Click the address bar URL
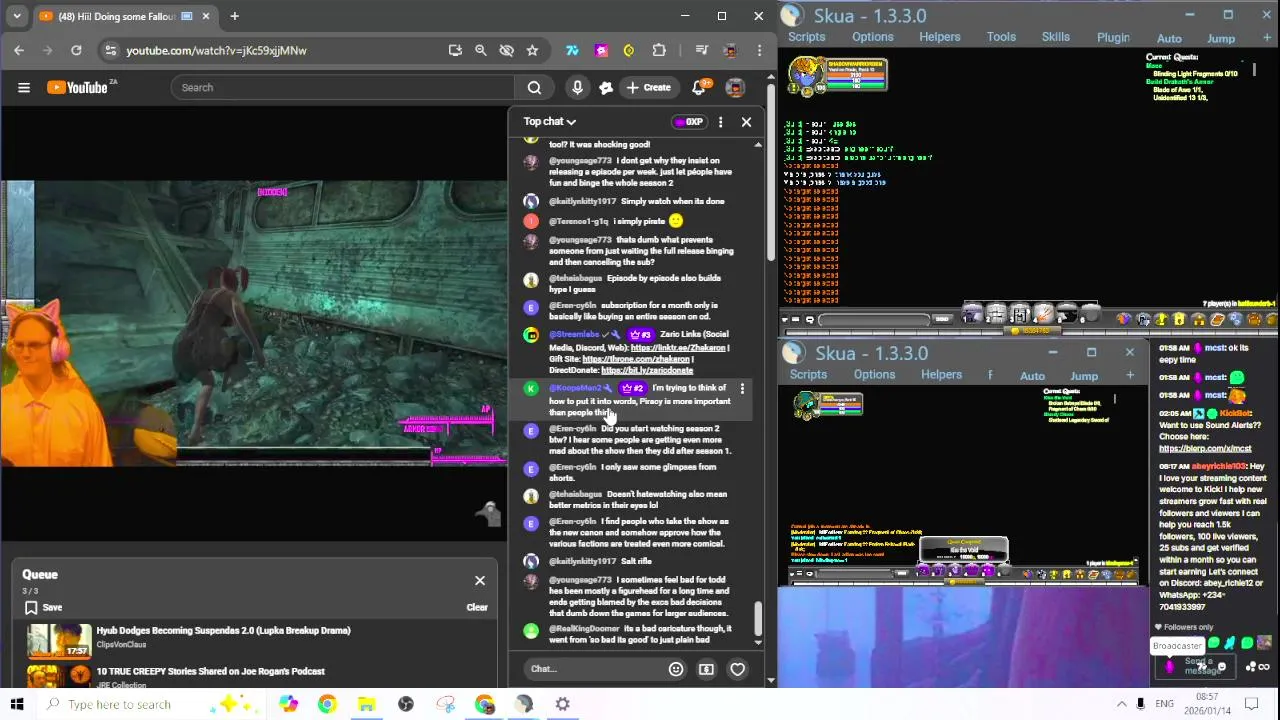The height and width of the screenshot is (720, 1280). [x=216, y=50]
